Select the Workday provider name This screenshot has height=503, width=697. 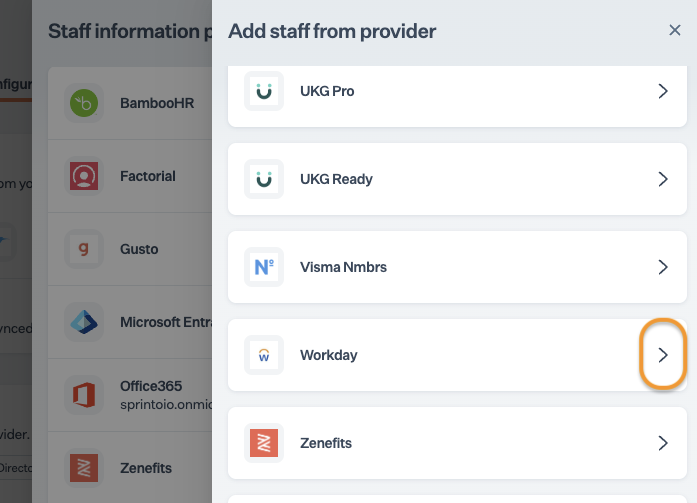pyautogui.click(x=329, y=355)
